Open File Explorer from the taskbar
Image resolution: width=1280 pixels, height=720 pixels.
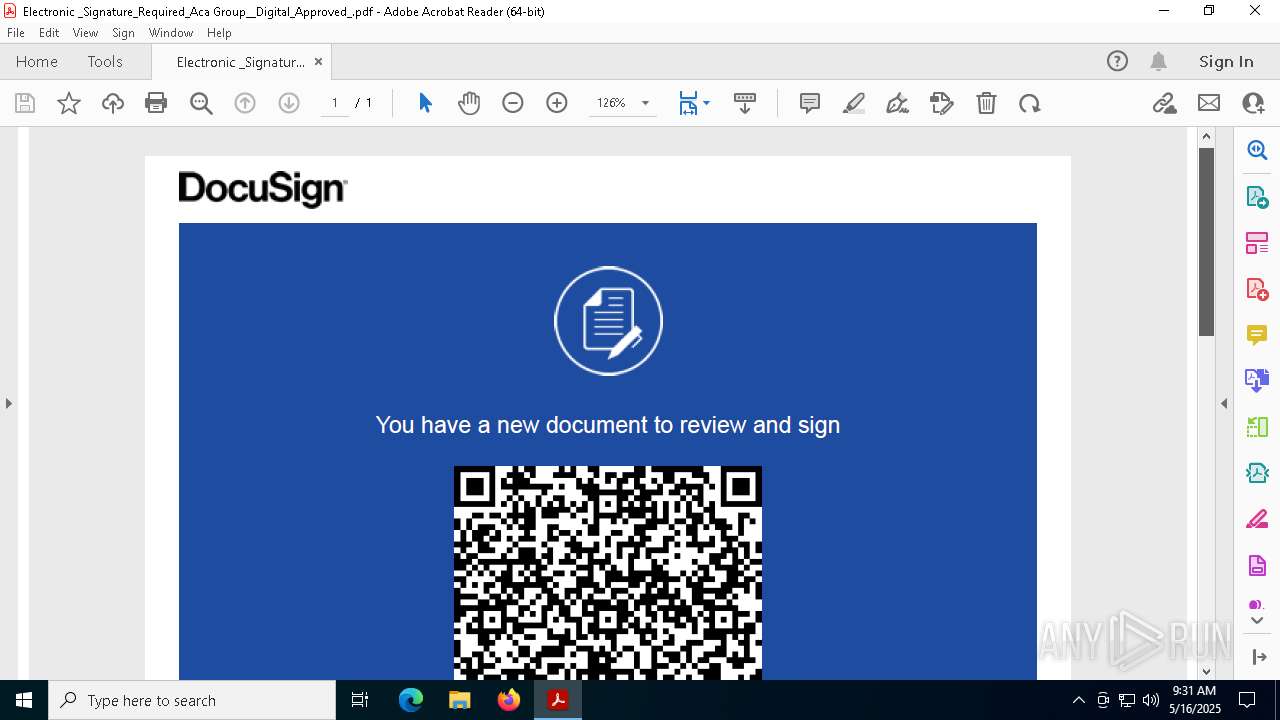[460, 700]
